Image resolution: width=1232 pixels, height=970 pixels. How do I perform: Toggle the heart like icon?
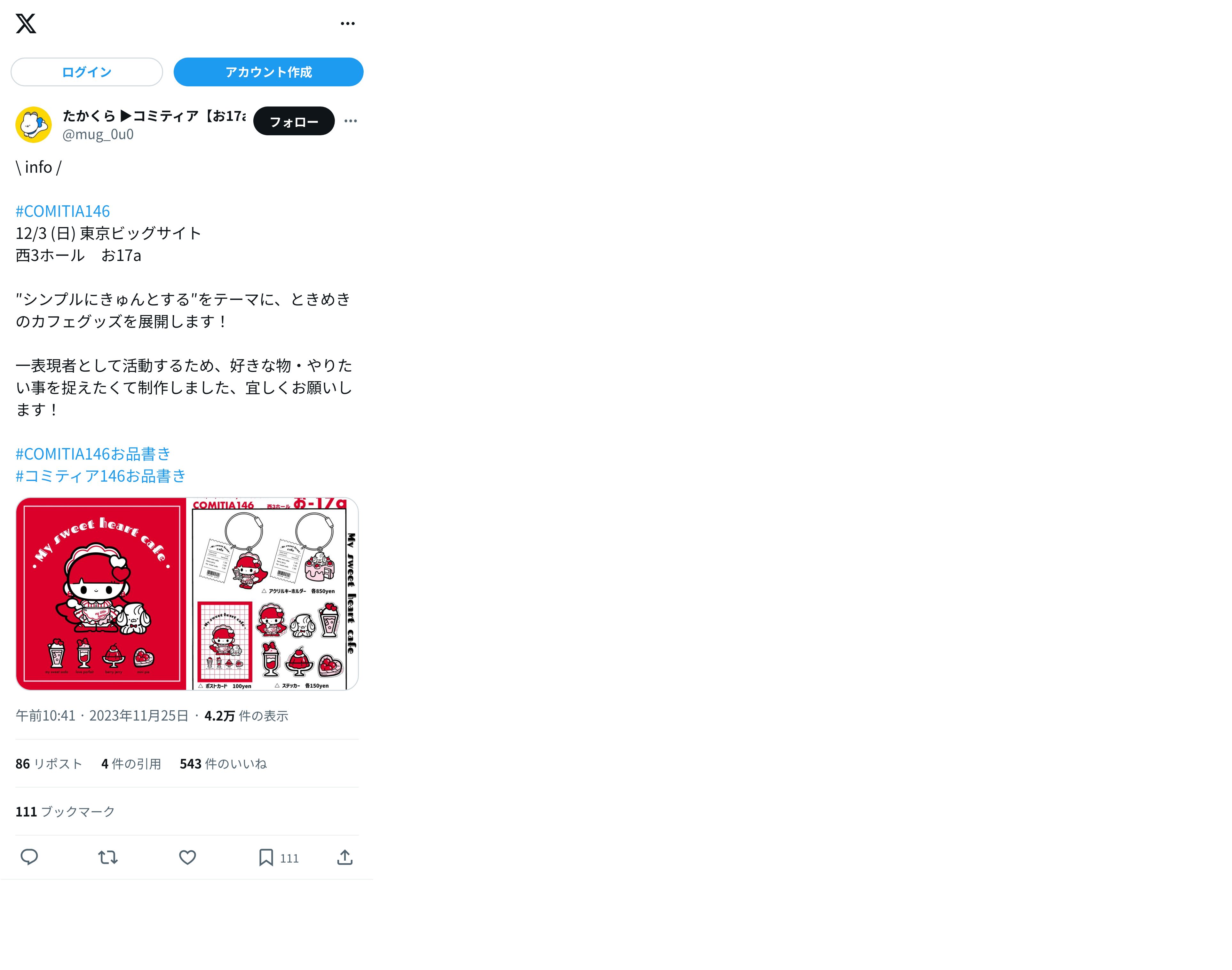[x=187, y=857]
